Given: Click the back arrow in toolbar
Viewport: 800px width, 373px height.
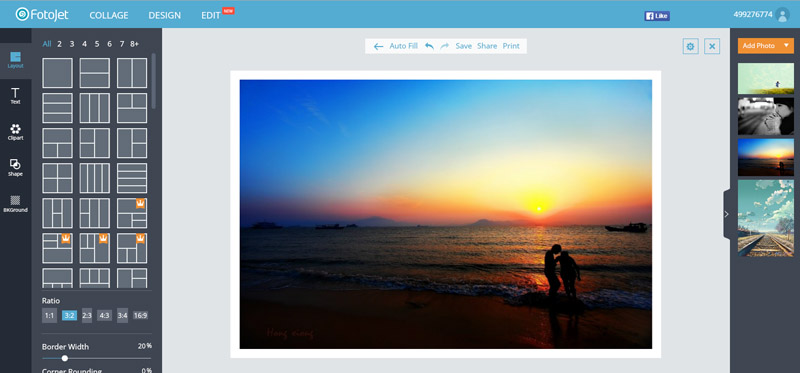Looking at the screenshot, I should point(378,46).
